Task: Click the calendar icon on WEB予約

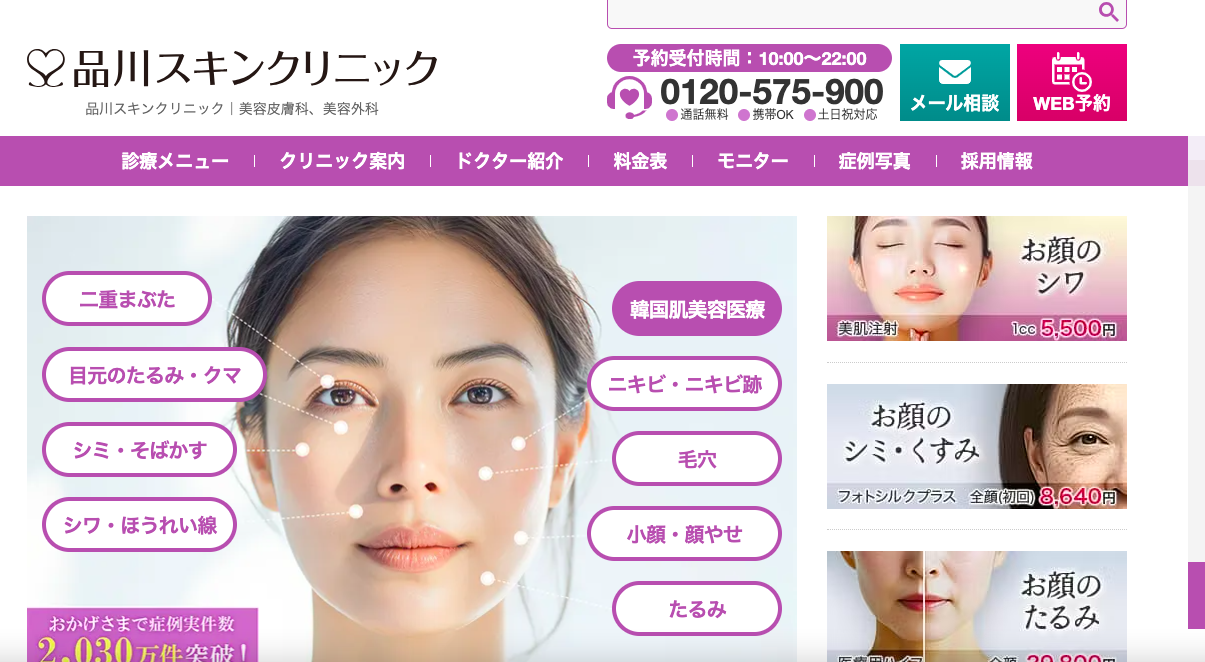Action: [x=1071, y=71]
